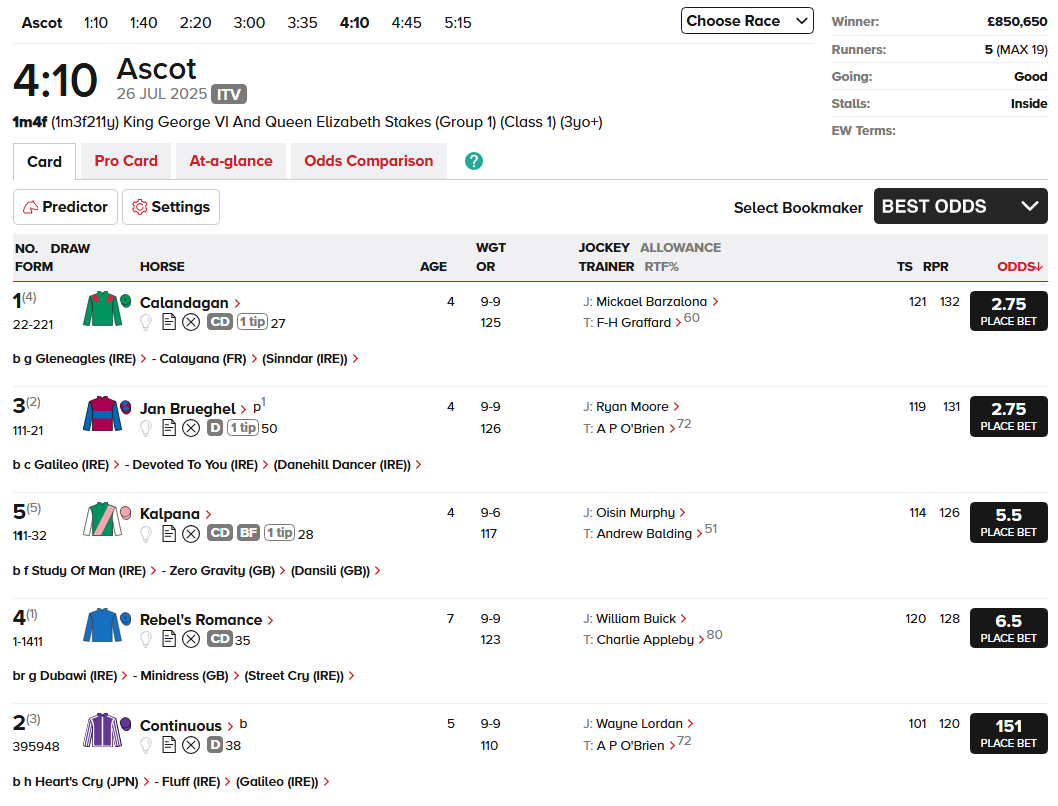Switch to the Odds Comparison tab
The image size is (1058, 806).
pyautogui.click(x=368, y=161)
